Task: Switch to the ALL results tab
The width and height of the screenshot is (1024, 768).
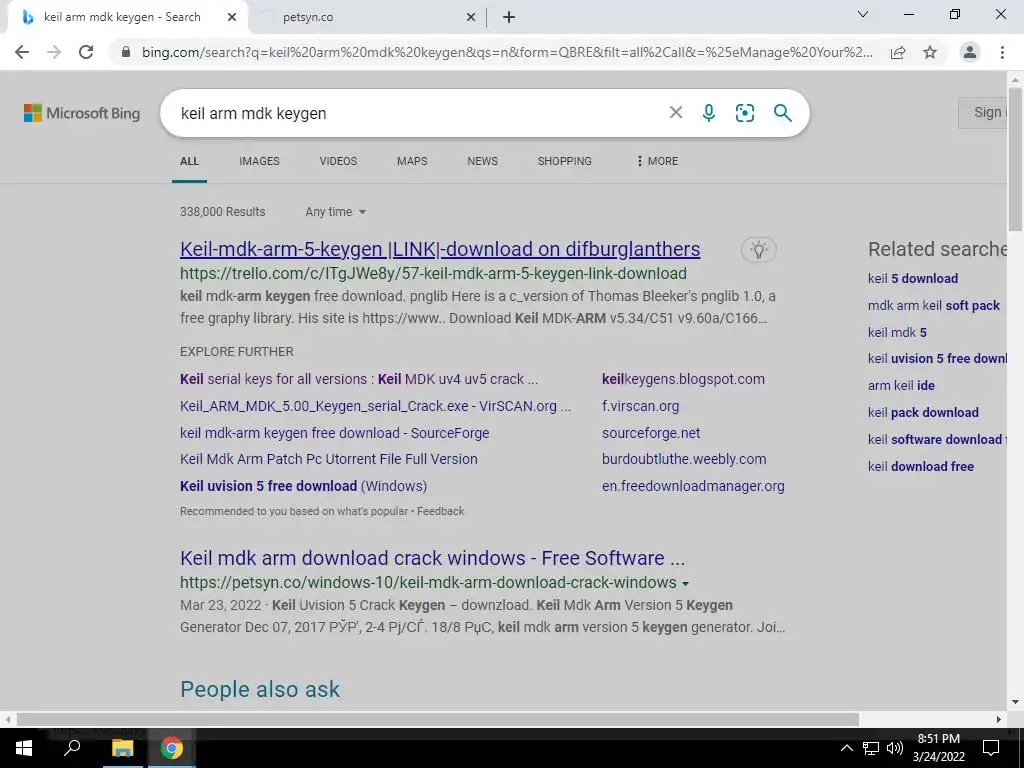Action: pyautogui.click(x=189, y=161)
